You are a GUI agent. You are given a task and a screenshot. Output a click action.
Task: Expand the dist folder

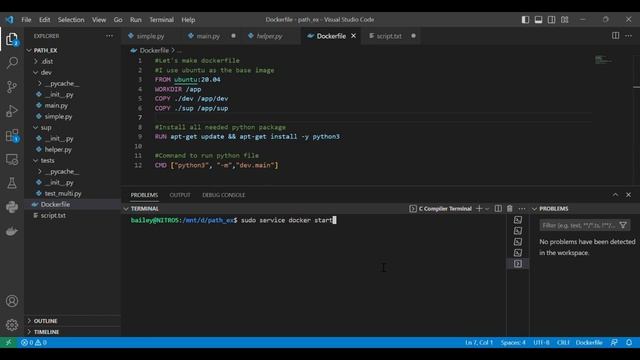[x=36, y=61]
